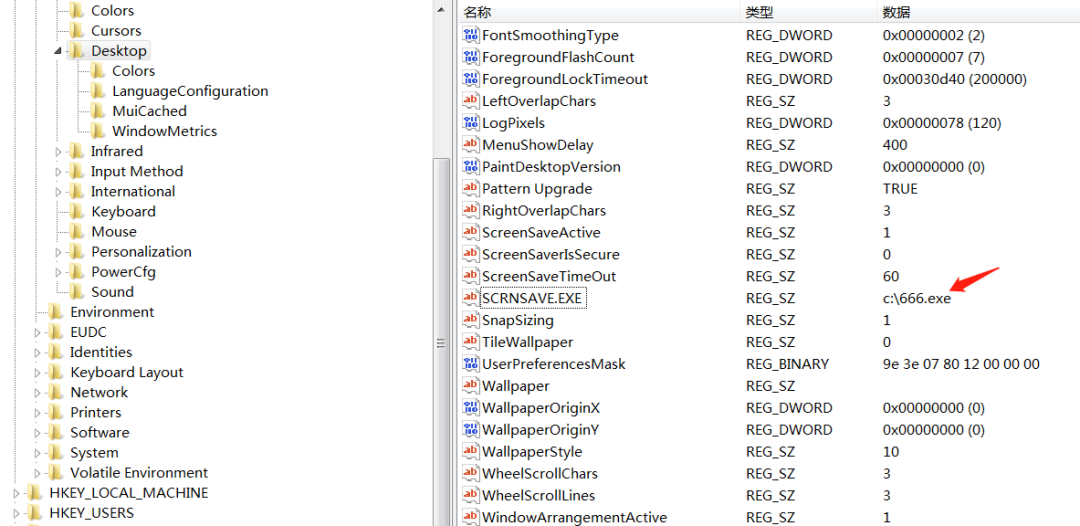1080x526 pixels.
Task: Click the REG_BINARY type cell
Action: 787,364
